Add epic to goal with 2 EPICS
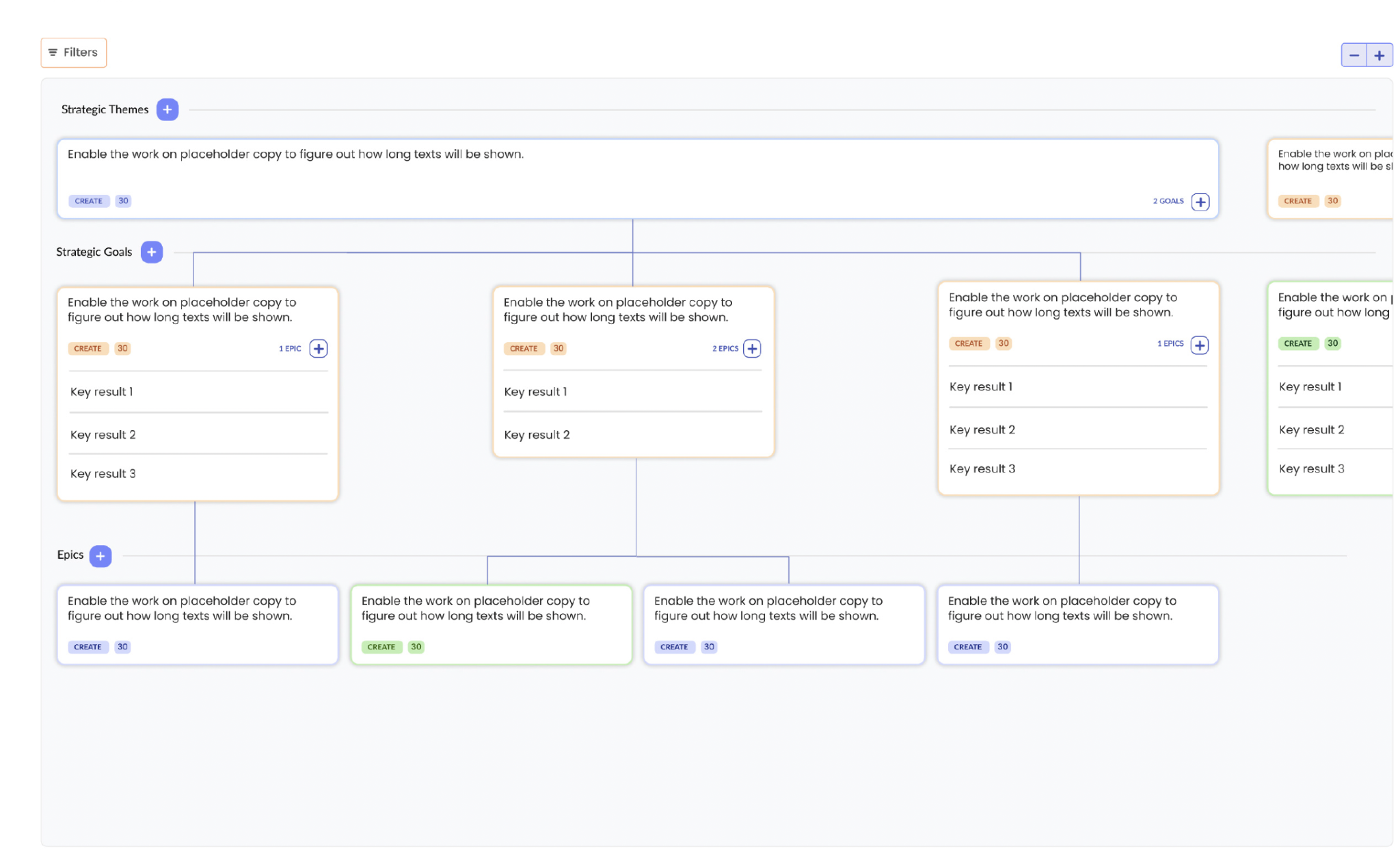The height and width of the screenshot is (850, 1400). (752, 349)
